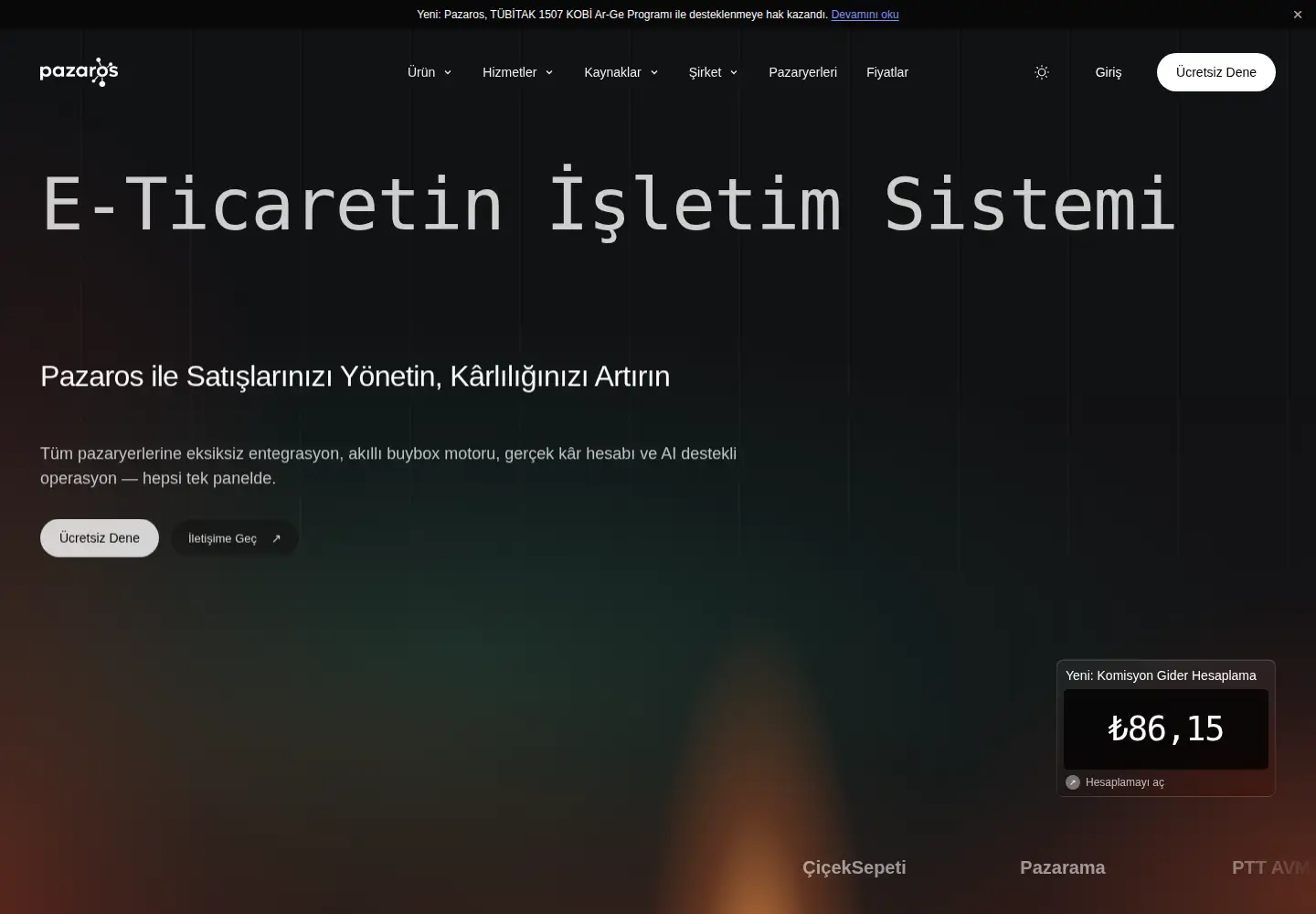
Task: Expand the Hizmetler dropdown menu
Action: click(x=517, y=72)
